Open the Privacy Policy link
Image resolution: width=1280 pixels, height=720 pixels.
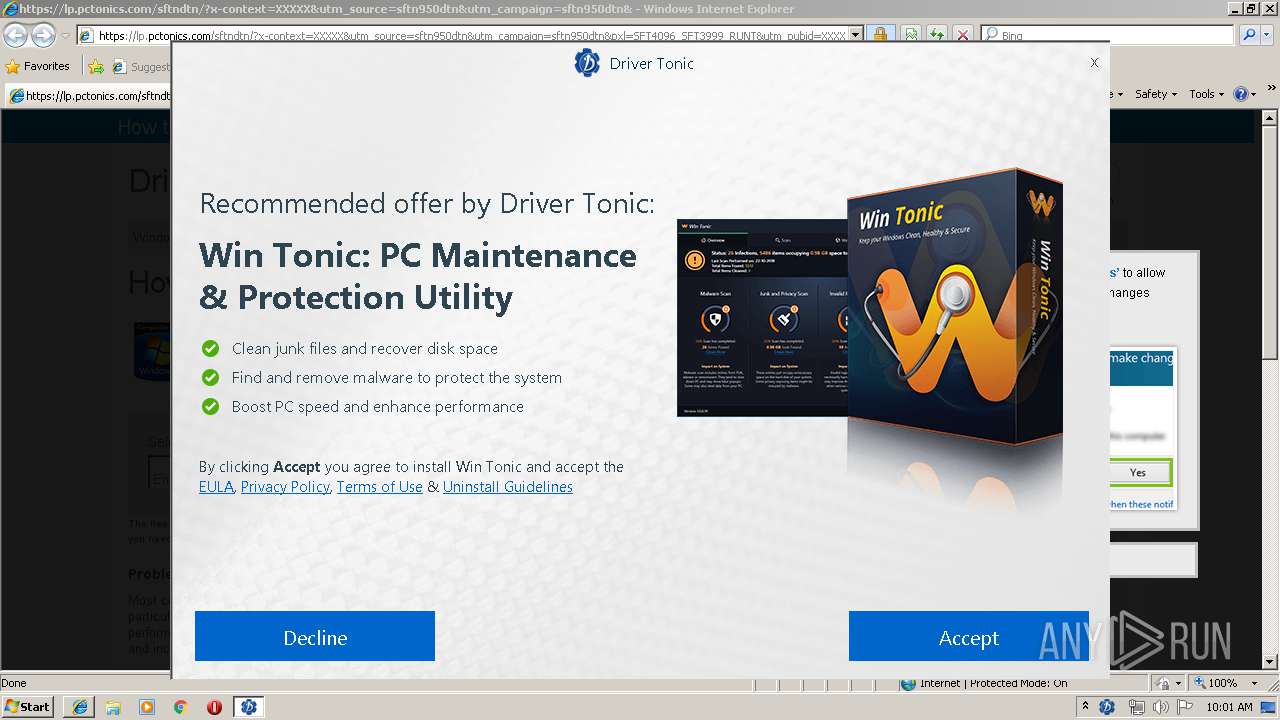pos(285,487)
